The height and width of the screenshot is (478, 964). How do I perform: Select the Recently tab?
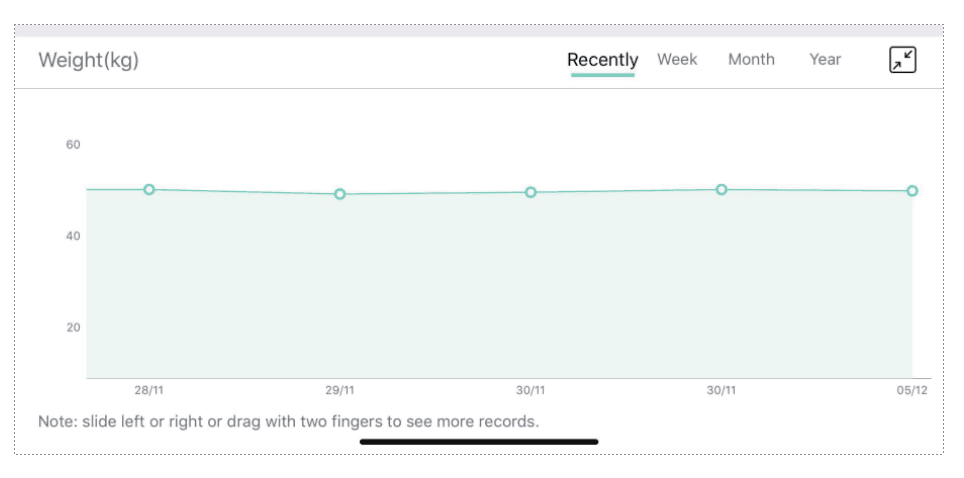(602, 60)
